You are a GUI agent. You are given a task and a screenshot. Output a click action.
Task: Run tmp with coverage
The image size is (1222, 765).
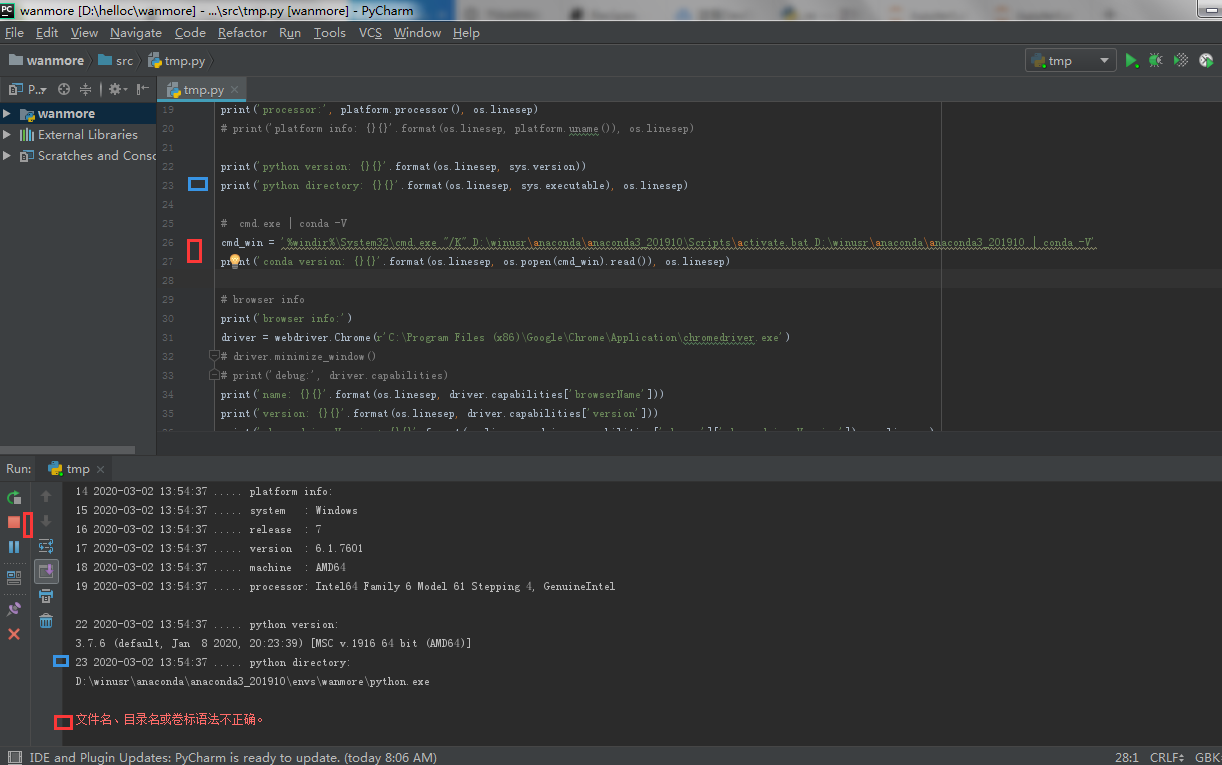[x=1181, y=61]
